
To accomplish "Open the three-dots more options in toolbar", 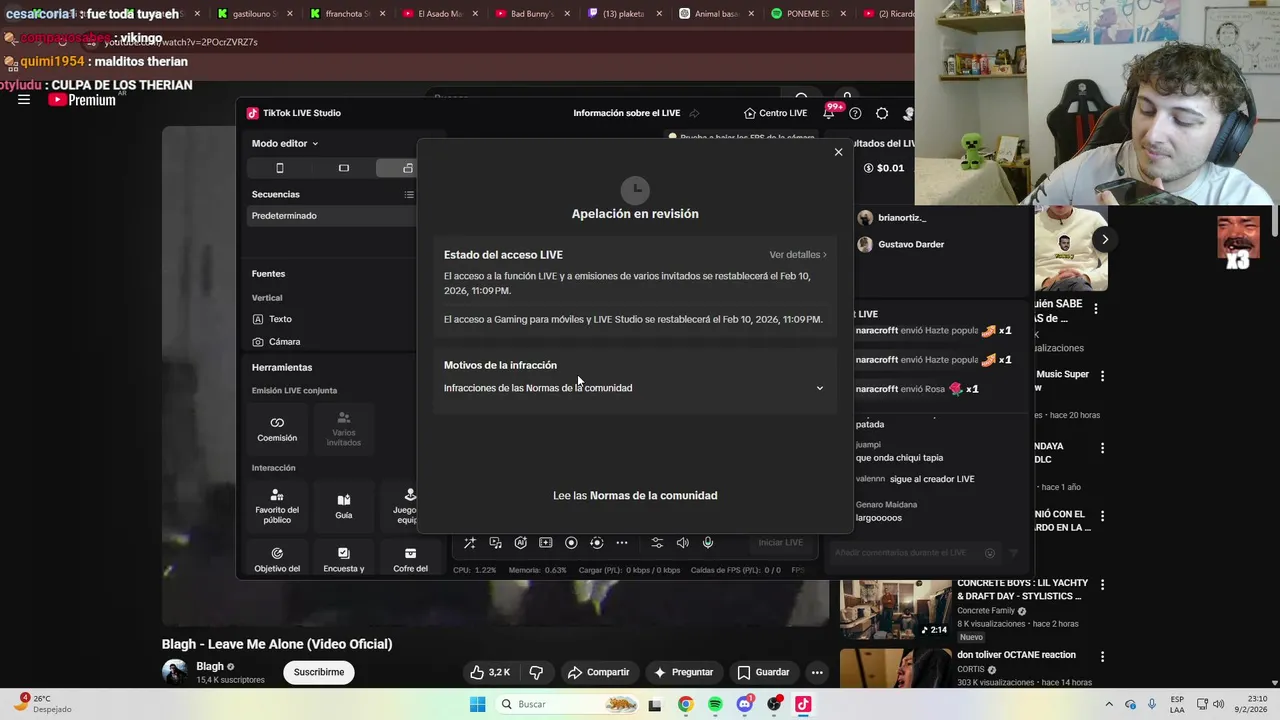I will click(x=622, y=543).
